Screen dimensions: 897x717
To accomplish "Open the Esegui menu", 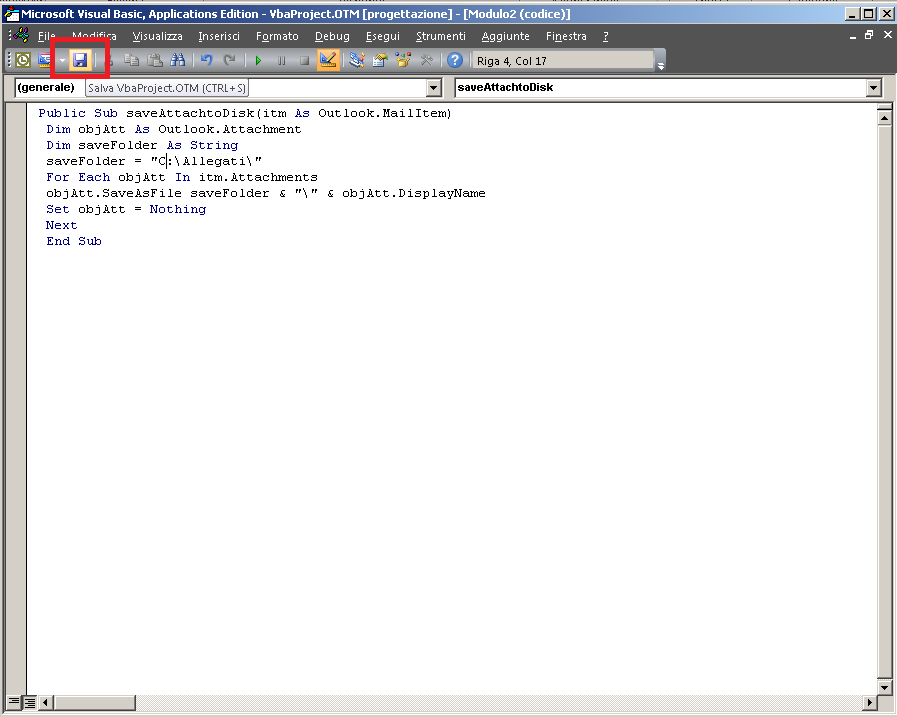I will pyautogui.click(x=383, y=37).
